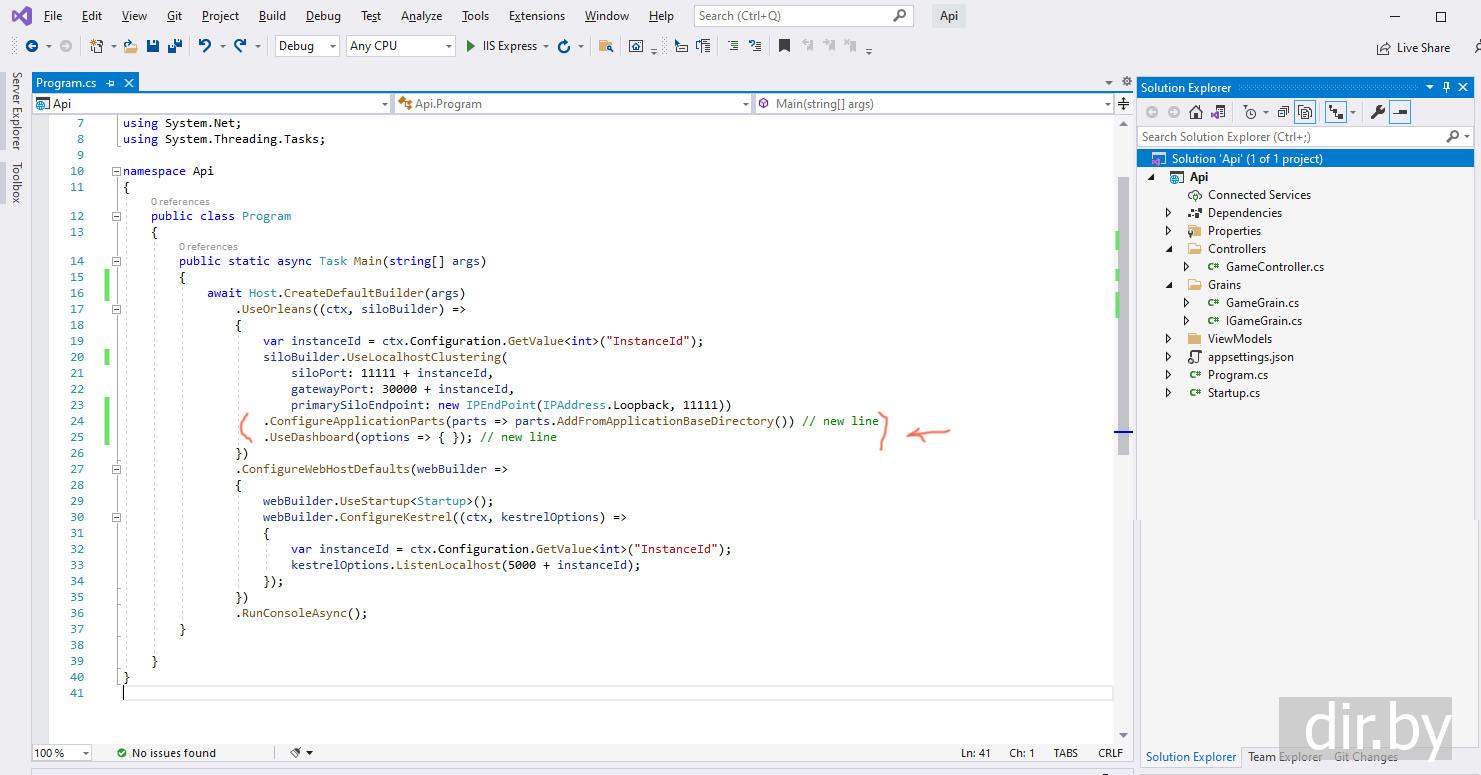
Task: Click the Open File folder icon
Action: [130, 46]
